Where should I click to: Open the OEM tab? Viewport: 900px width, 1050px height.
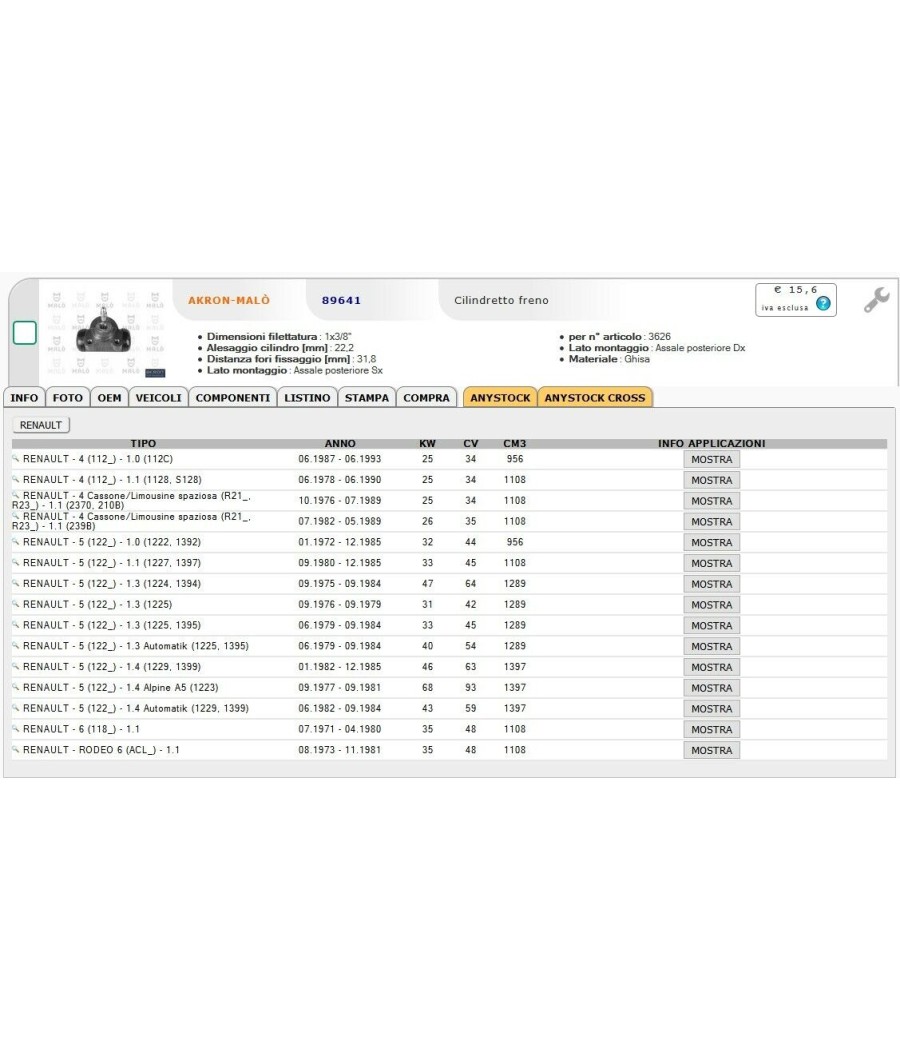click(109, 398)
